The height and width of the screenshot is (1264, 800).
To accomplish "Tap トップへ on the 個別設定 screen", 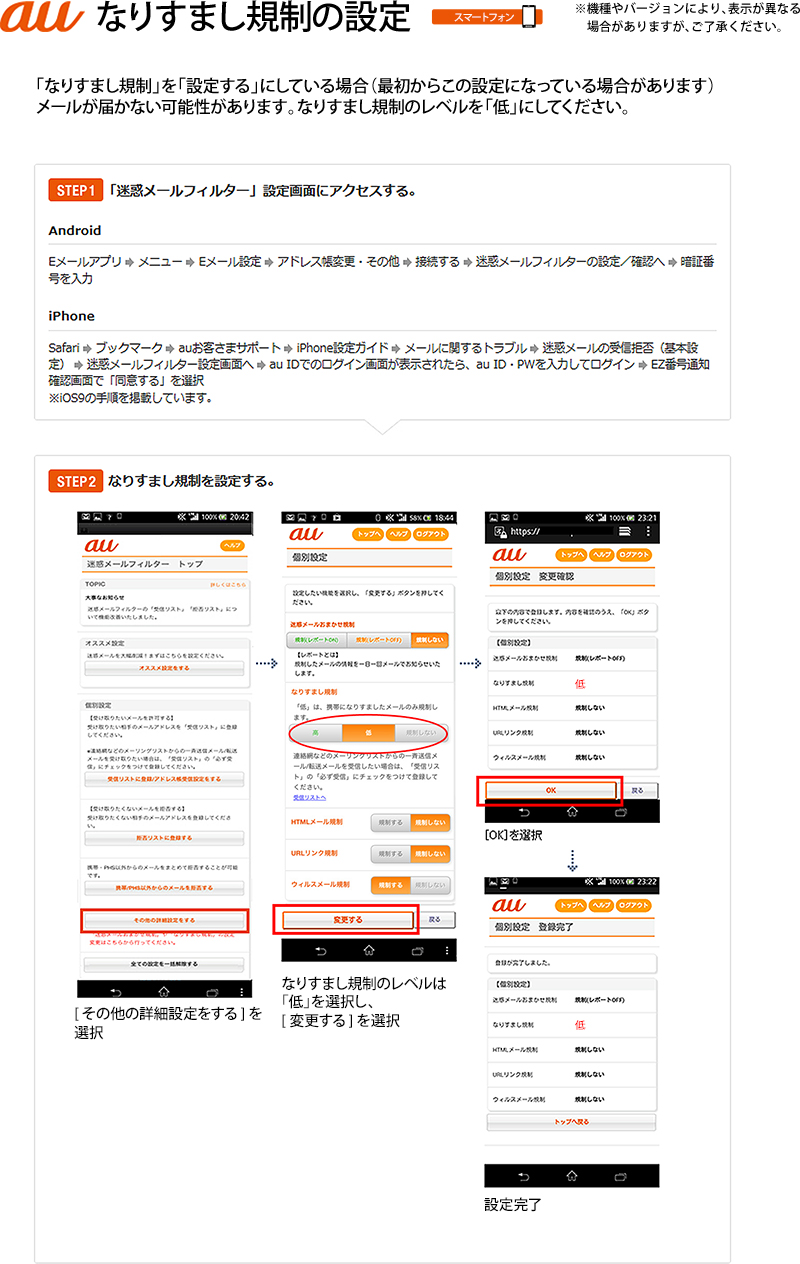I will tap(369, 535).
